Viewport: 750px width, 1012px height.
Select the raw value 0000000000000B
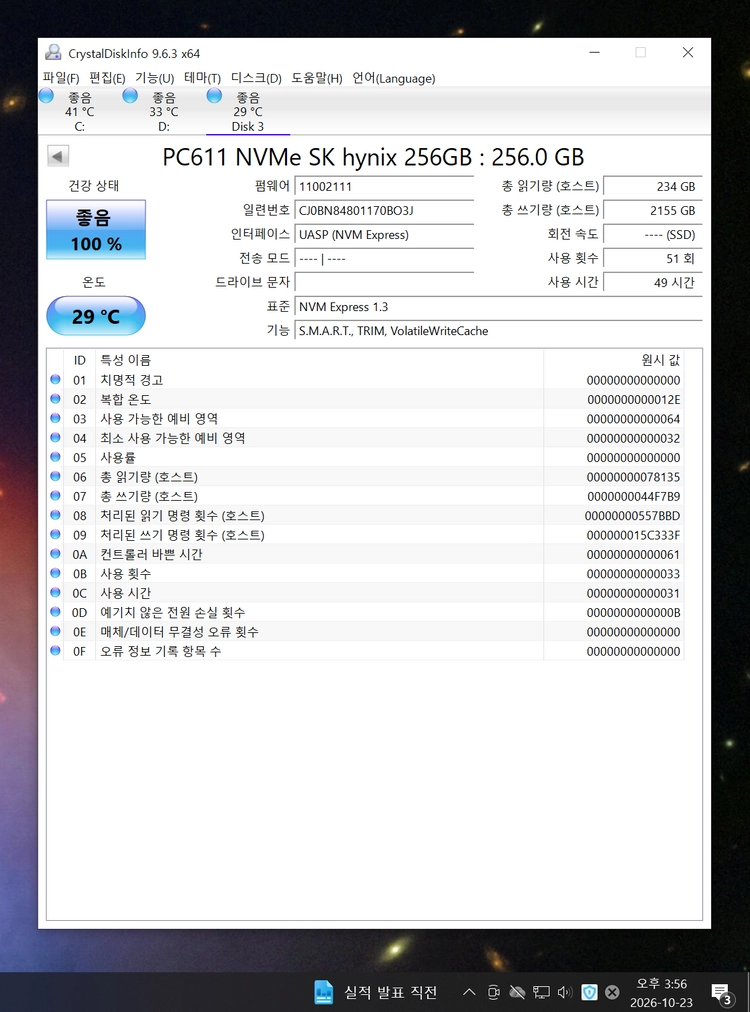pos(633,612)
